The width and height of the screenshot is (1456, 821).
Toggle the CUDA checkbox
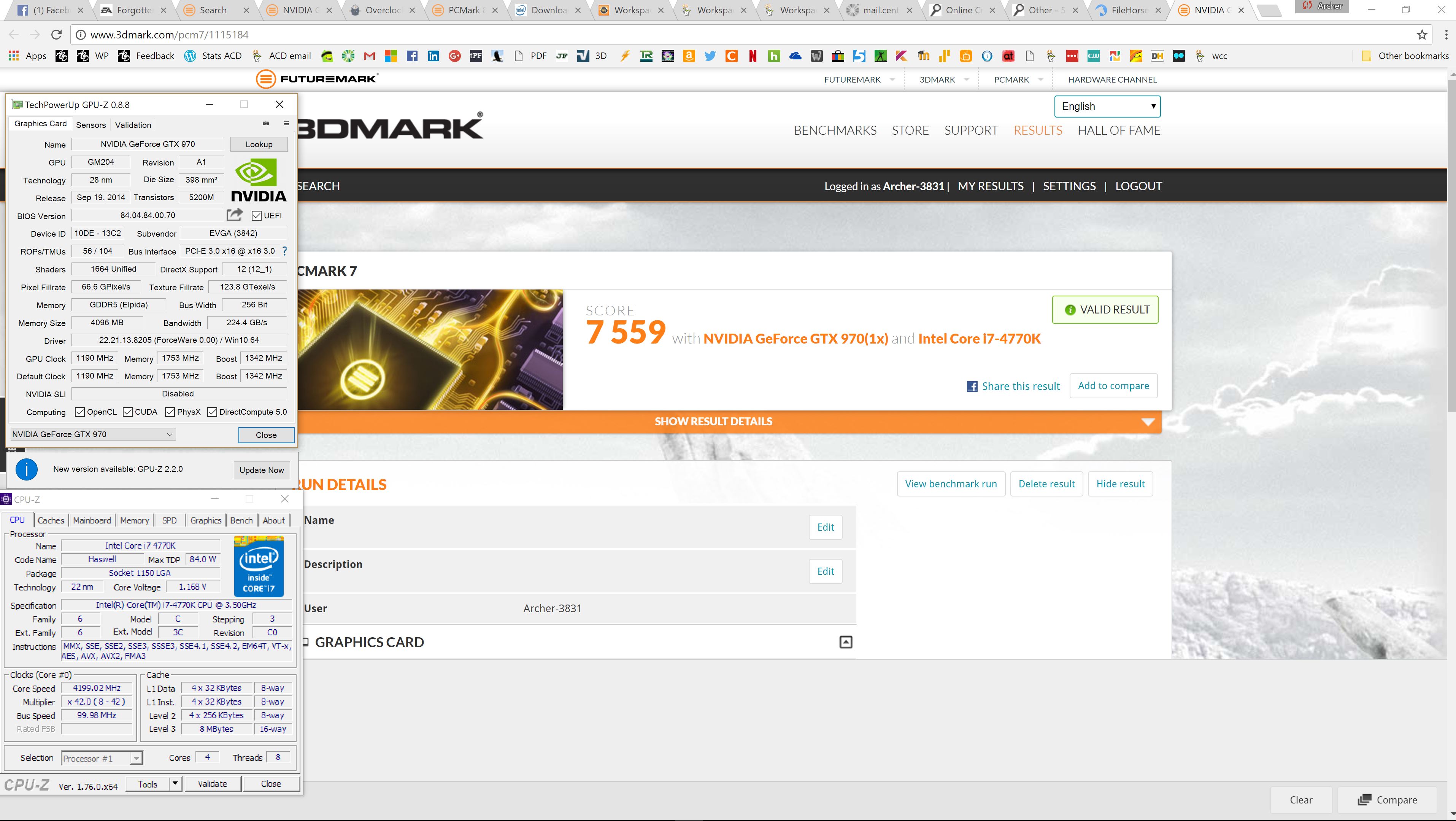(x=128, y=412)
